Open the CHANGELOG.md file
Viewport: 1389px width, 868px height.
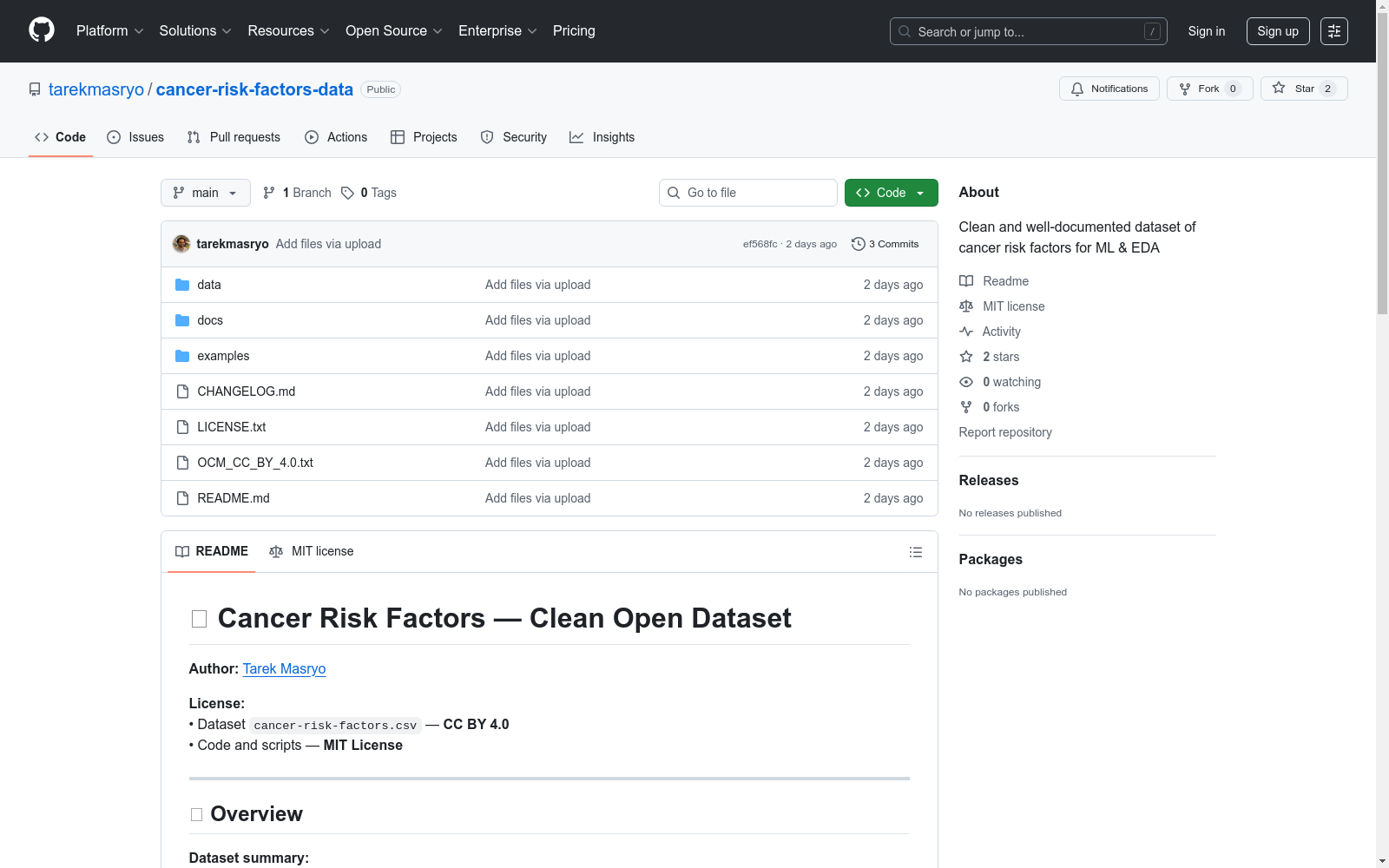click(247, 391)
